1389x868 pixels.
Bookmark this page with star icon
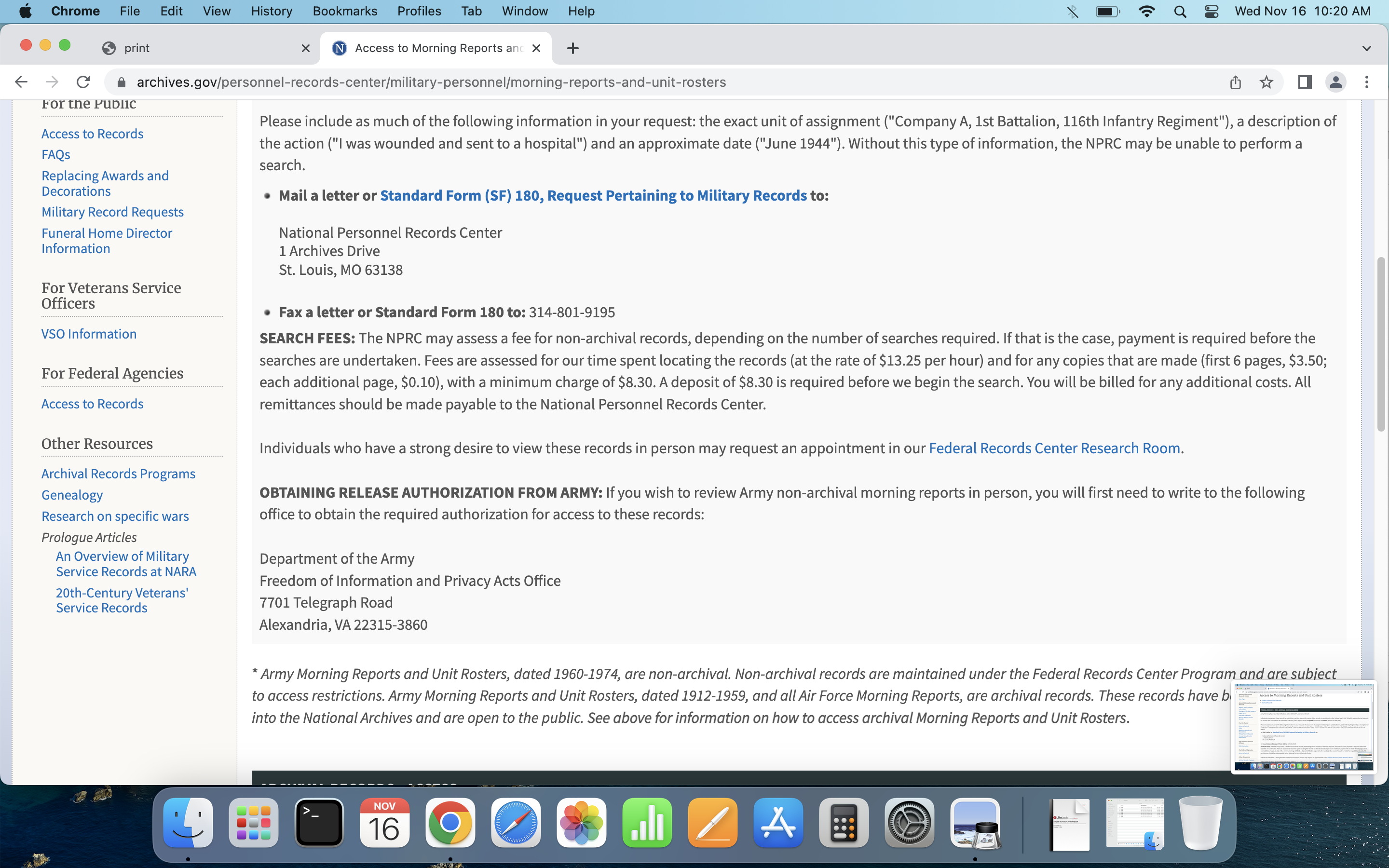[1266, 82]
